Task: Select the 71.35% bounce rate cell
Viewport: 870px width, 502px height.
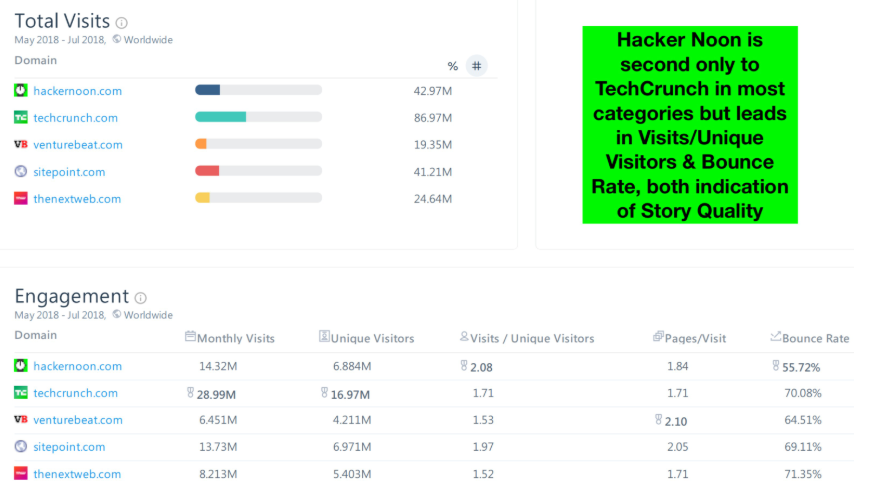Action: point(803,474)
